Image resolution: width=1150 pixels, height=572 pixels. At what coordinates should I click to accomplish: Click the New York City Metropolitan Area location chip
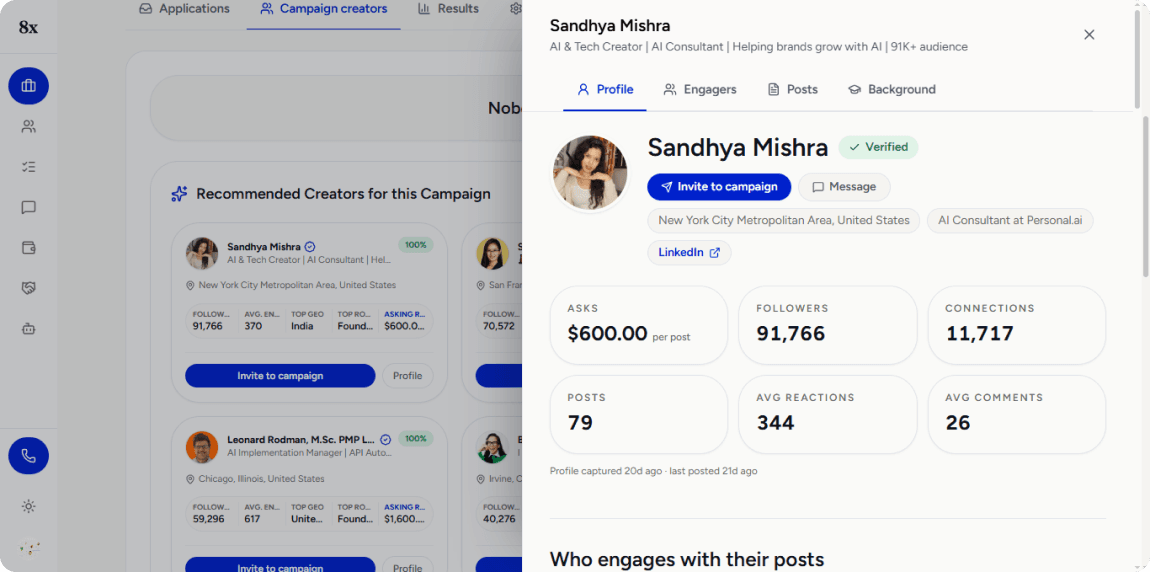783,220
